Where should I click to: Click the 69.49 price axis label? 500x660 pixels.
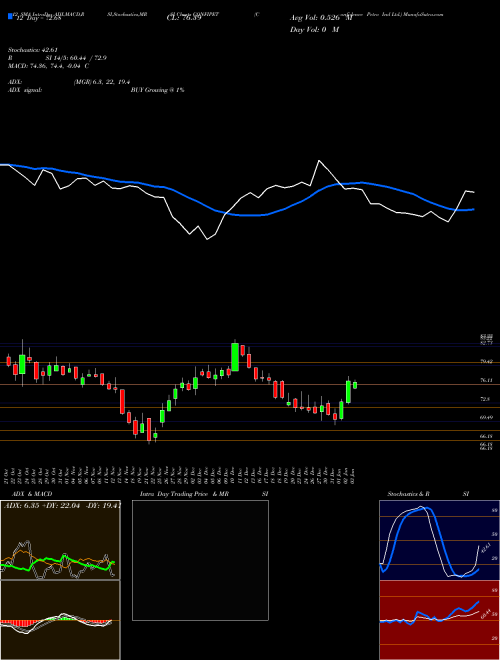486,417
